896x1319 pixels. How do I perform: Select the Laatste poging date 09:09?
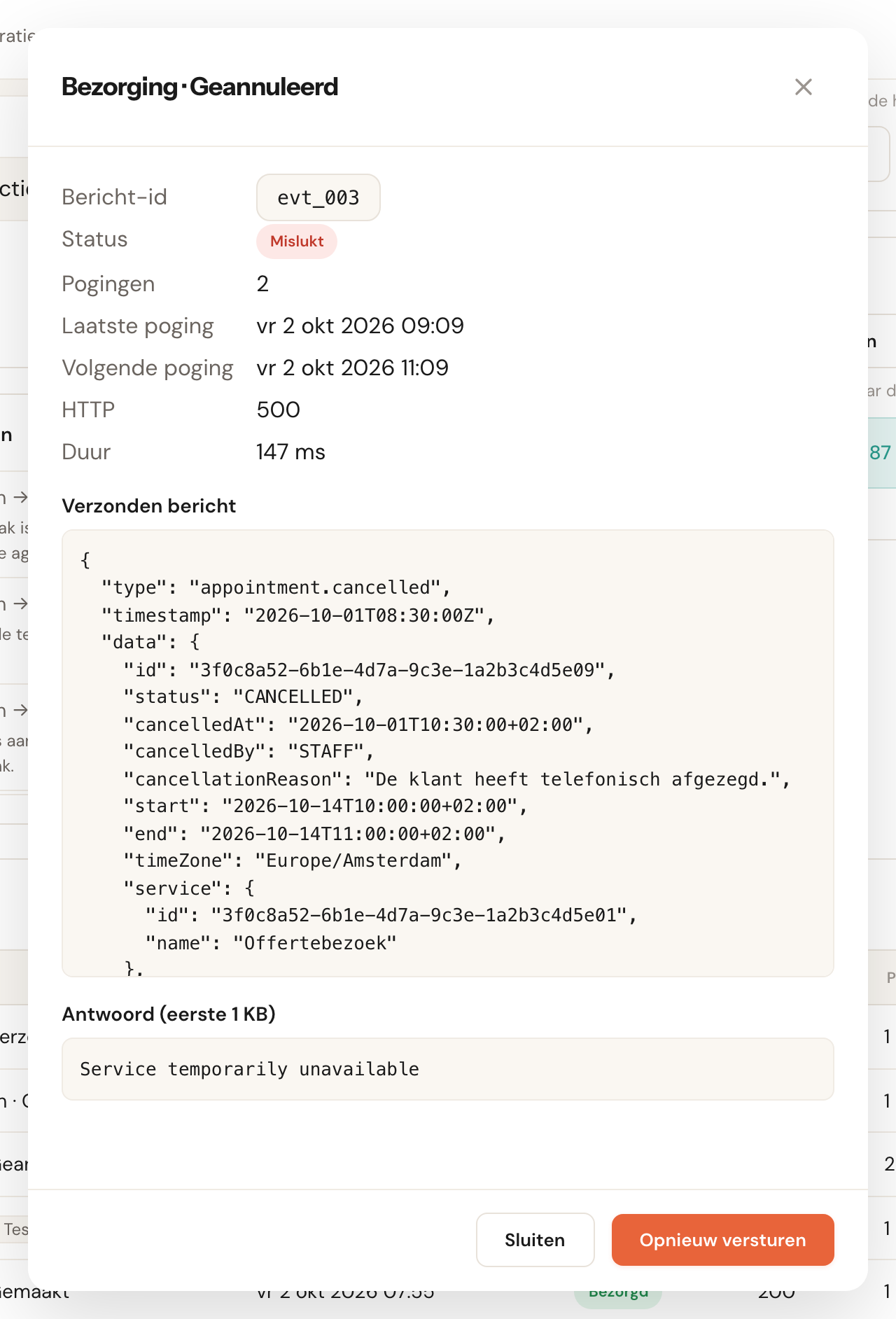click(x=360, y=326)
